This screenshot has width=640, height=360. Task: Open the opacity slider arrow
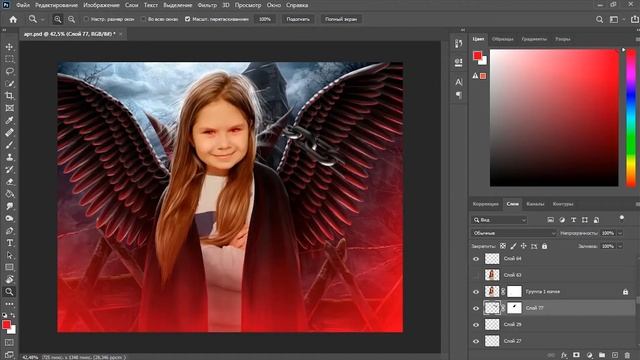point(620,233)
